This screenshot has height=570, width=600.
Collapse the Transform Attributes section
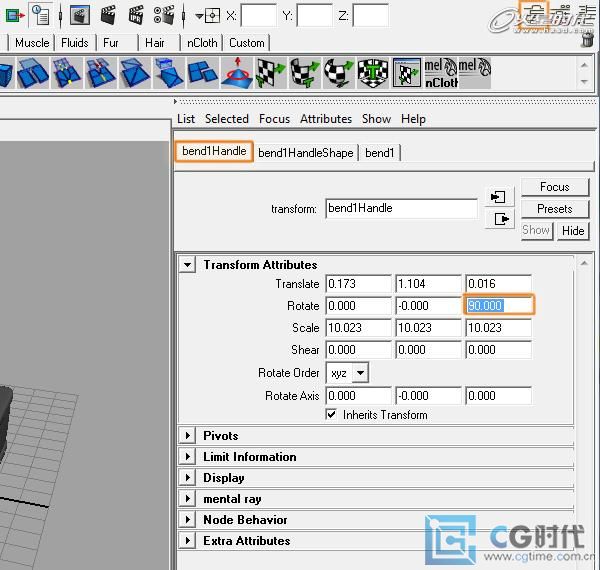188,264
